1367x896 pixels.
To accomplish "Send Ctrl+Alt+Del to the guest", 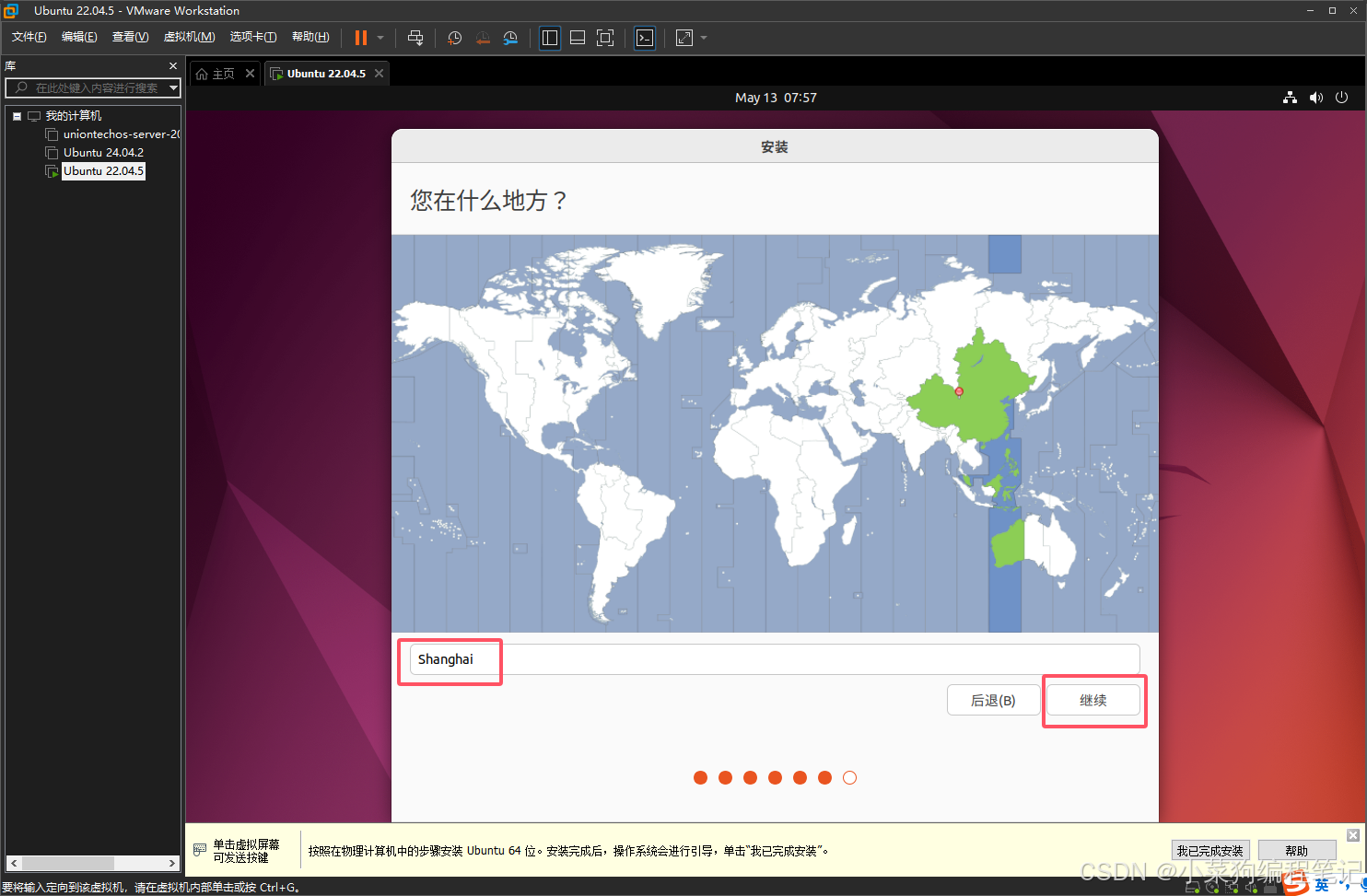I will point(415,38).
